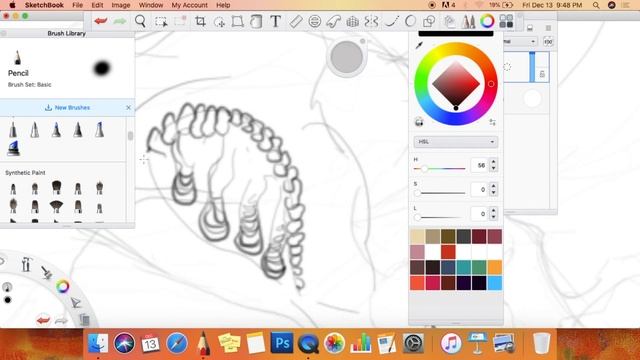Screen dimensions: 640x360
Task: Dismiss the New Brushes banner
Action: pyautogui.click(x=129, y=108)
